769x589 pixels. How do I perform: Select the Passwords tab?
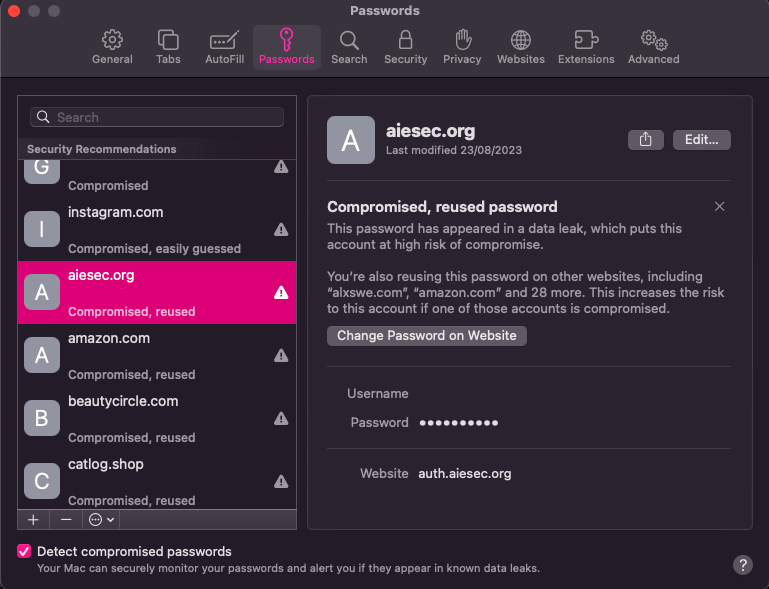tap(286, 47)
